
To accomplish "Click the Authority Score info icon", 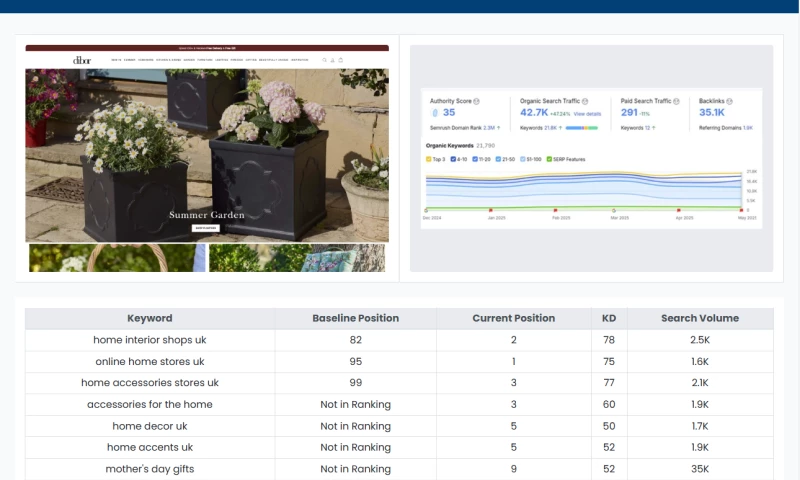I will (476, 101).
